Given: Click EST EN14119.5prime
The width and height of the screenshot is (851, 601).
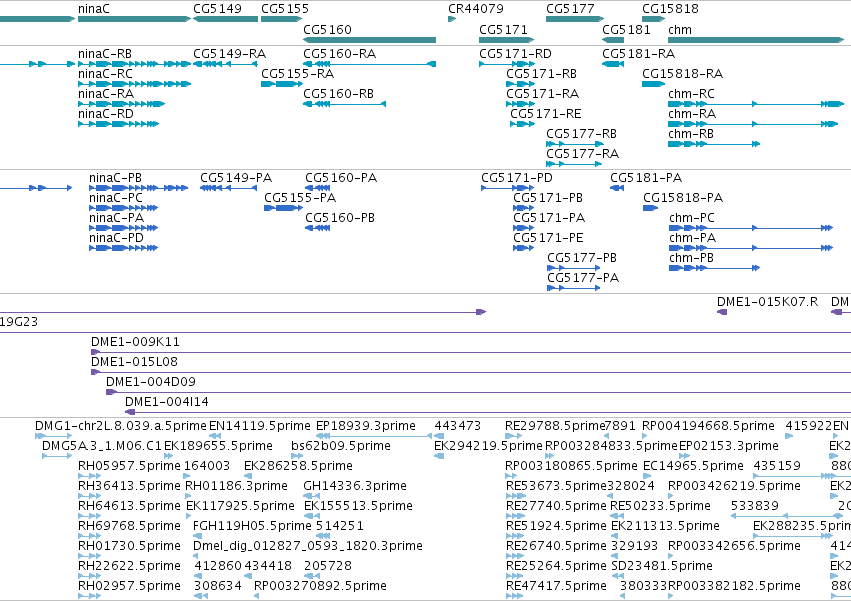Looking at the screenshot, I should (x=215, y=436).
